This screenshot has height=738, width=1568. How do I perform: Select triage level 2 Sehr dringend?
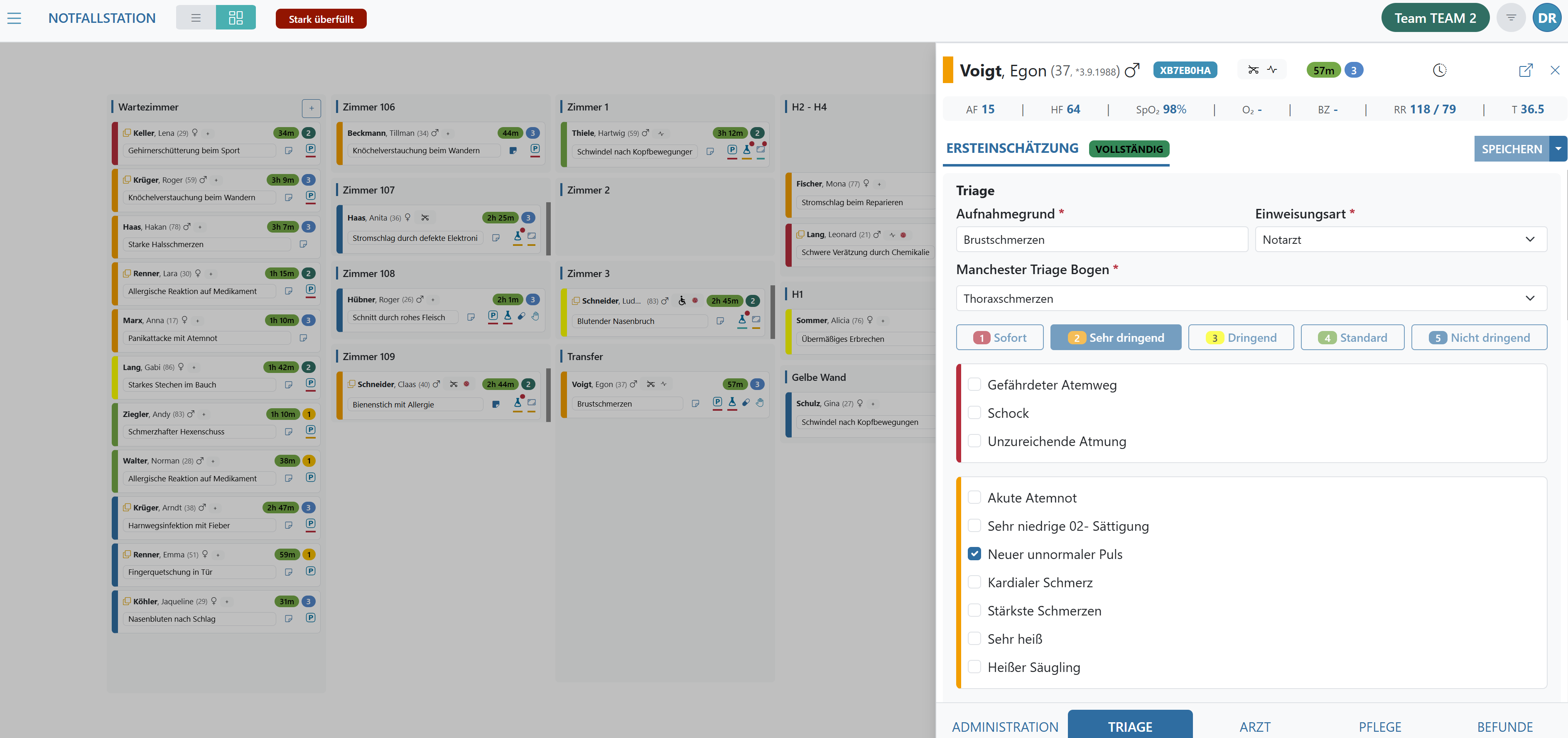tap(1116, 337)
